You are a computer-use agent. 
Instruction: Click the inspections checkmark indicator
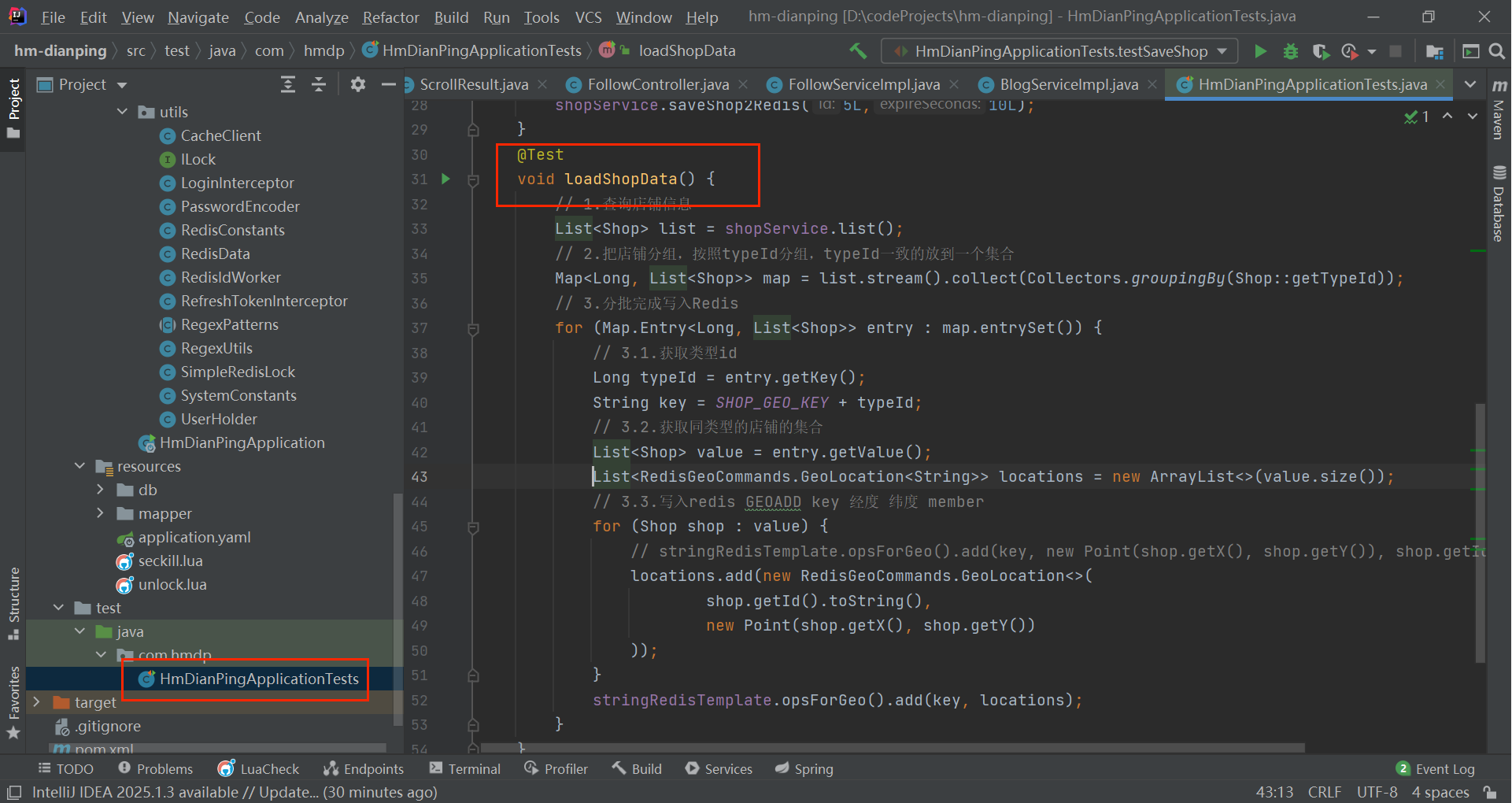(1417, 117)
